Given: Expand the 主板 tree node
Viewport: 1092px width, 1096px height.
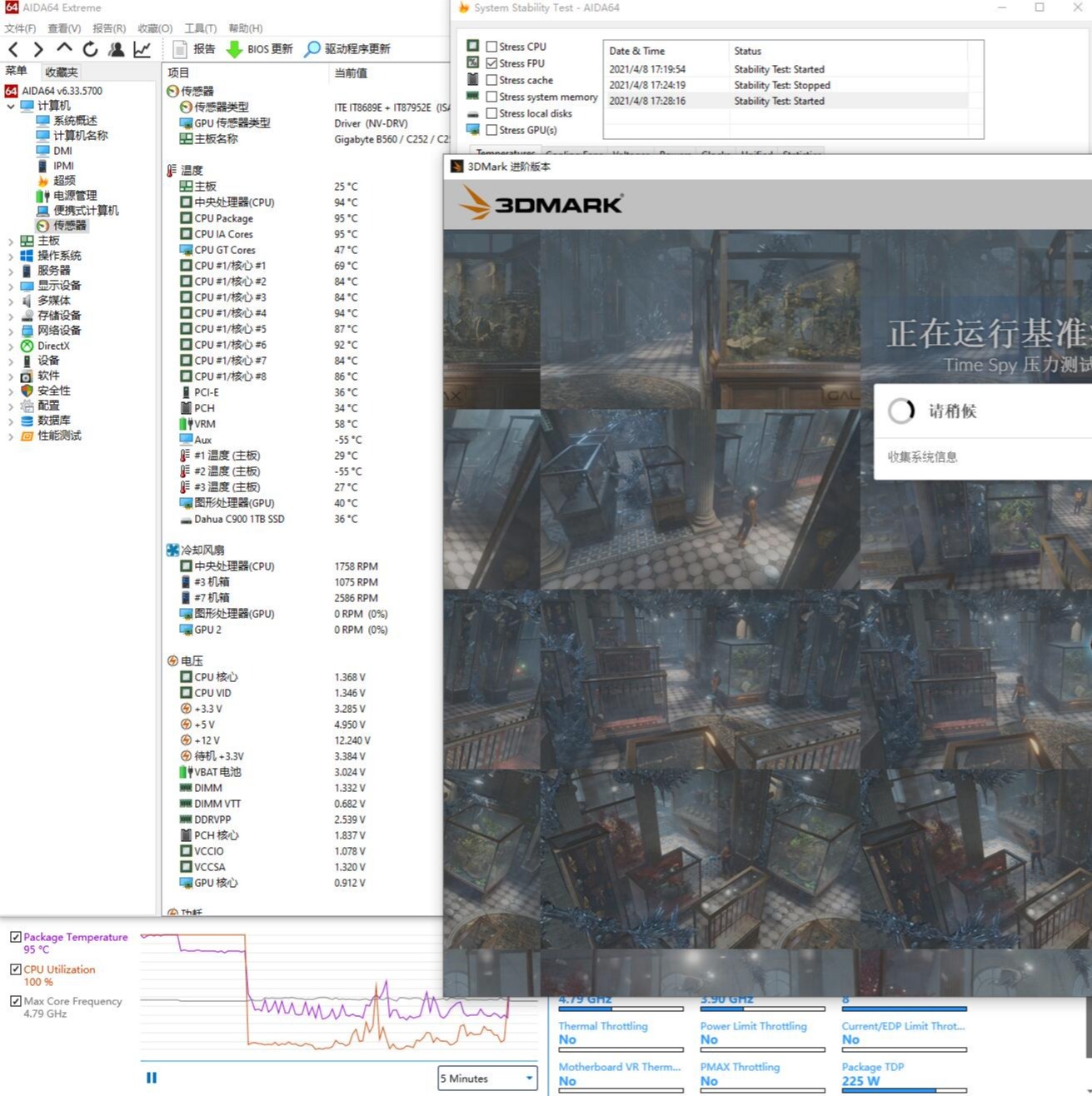Looking at the screenshot, I should click(x=10, y=241).
